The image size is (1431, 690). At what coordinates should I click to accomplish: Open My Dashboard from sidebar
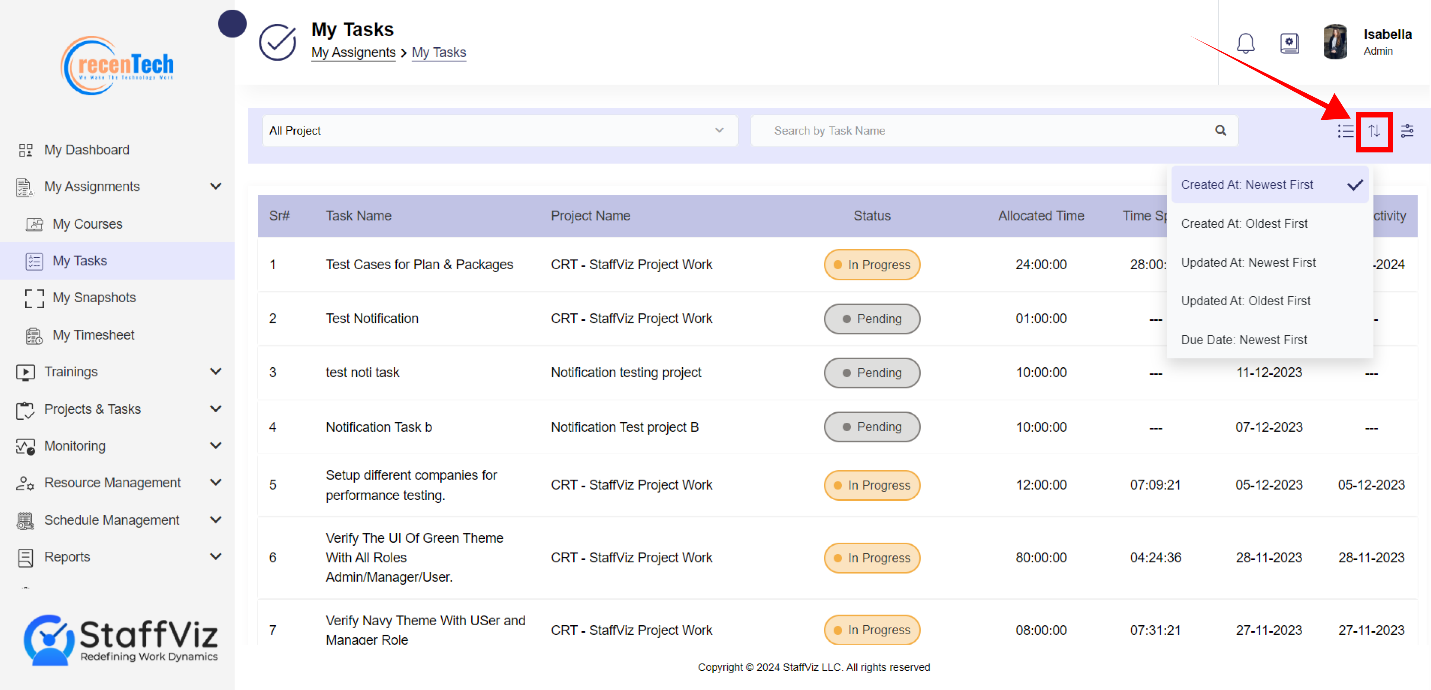87,150
